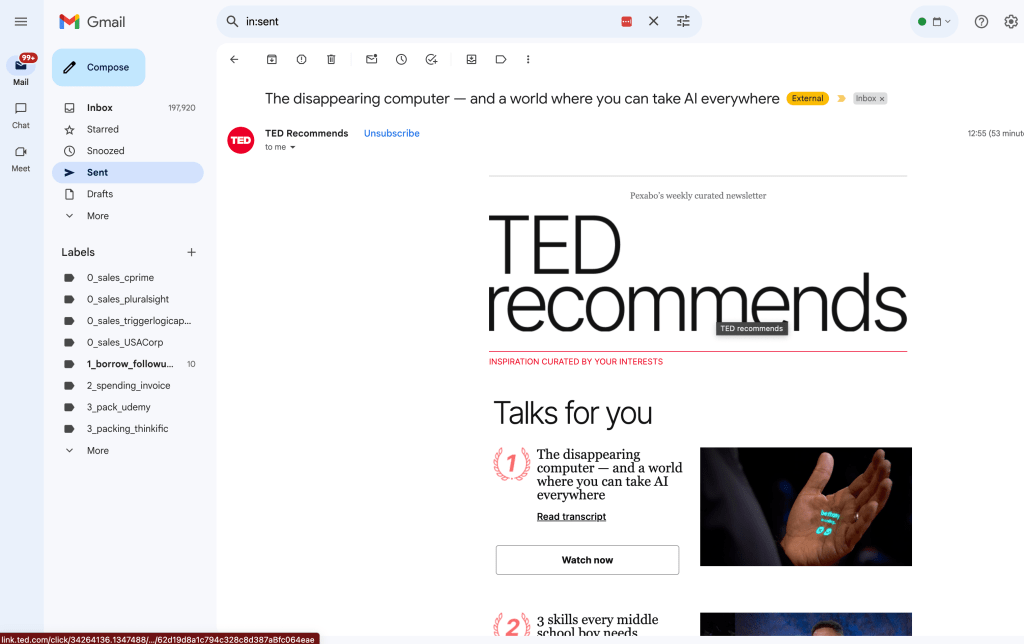Click the Compose button
This screenshot has width=1024, height=644.
point(99,67)
